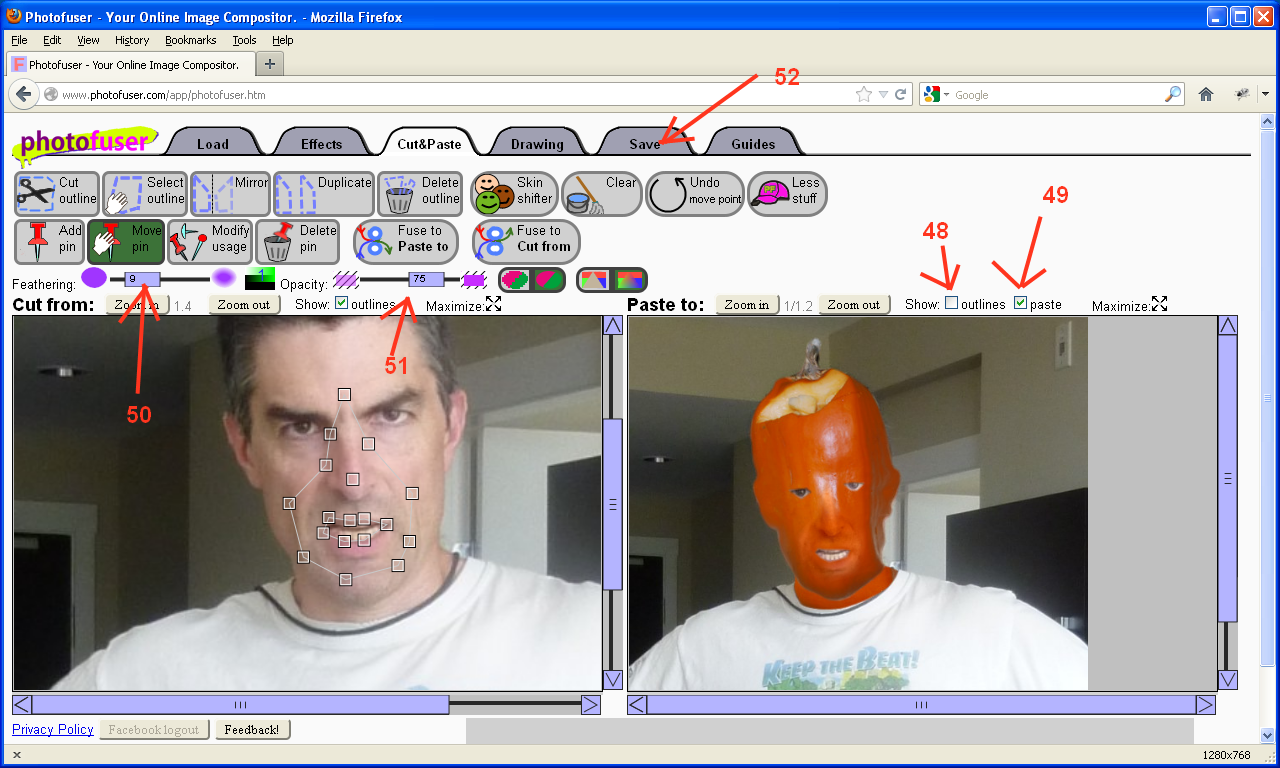
Task: Click the Move pin tool
Action: tap(126, 241)
